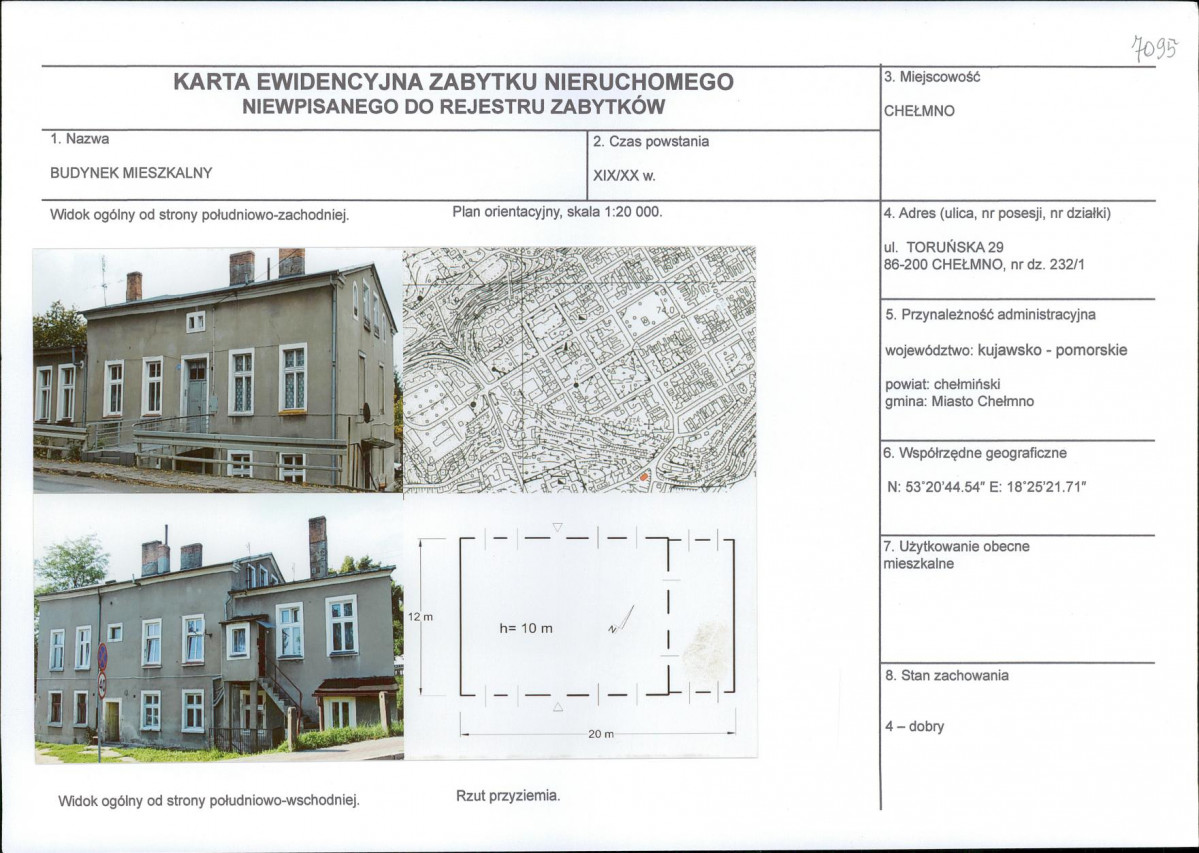
Task: Click the 'KARTA EWIDENCYJNA ZABYTKU NIERUCHOMEGO' title
Action: pyautogui.click(x=453, y=82)
